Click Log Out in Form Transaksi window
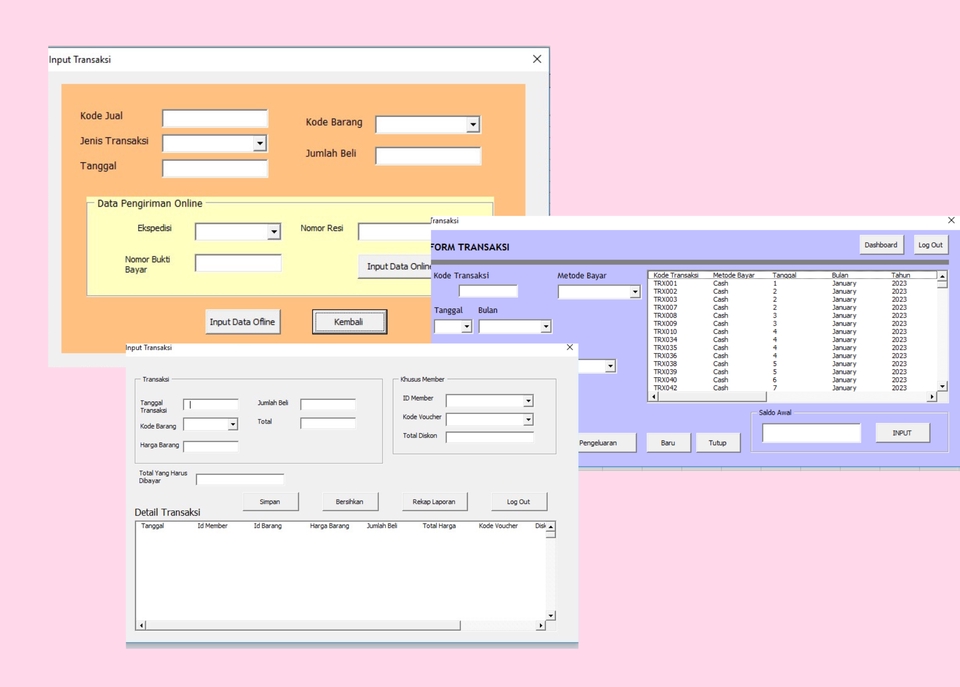 (931, 245)
